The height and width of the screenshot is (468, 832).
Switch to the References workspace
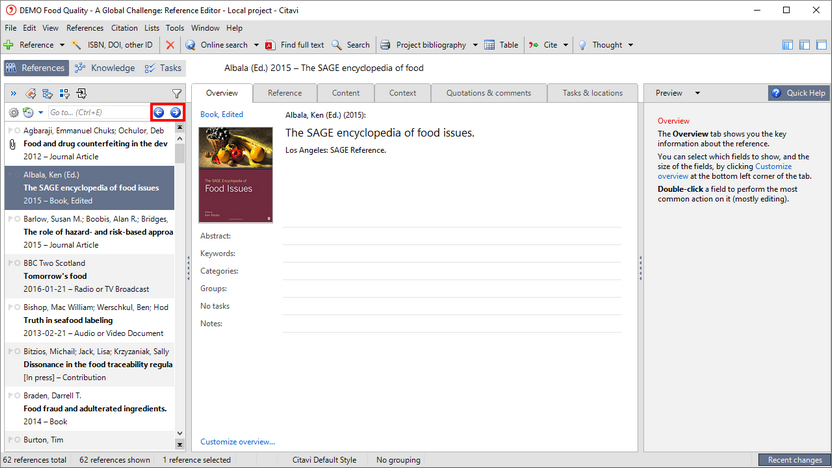[37, 68]
